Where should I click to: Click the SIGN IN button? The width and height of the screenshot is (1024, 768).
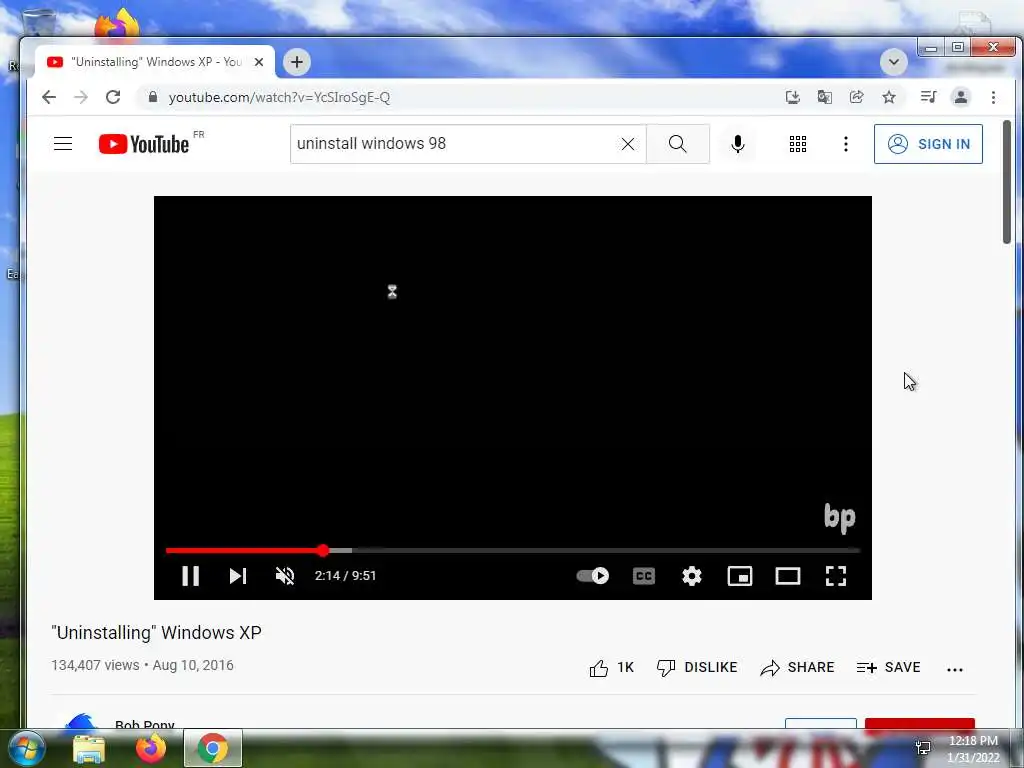[x=928, y=144]
